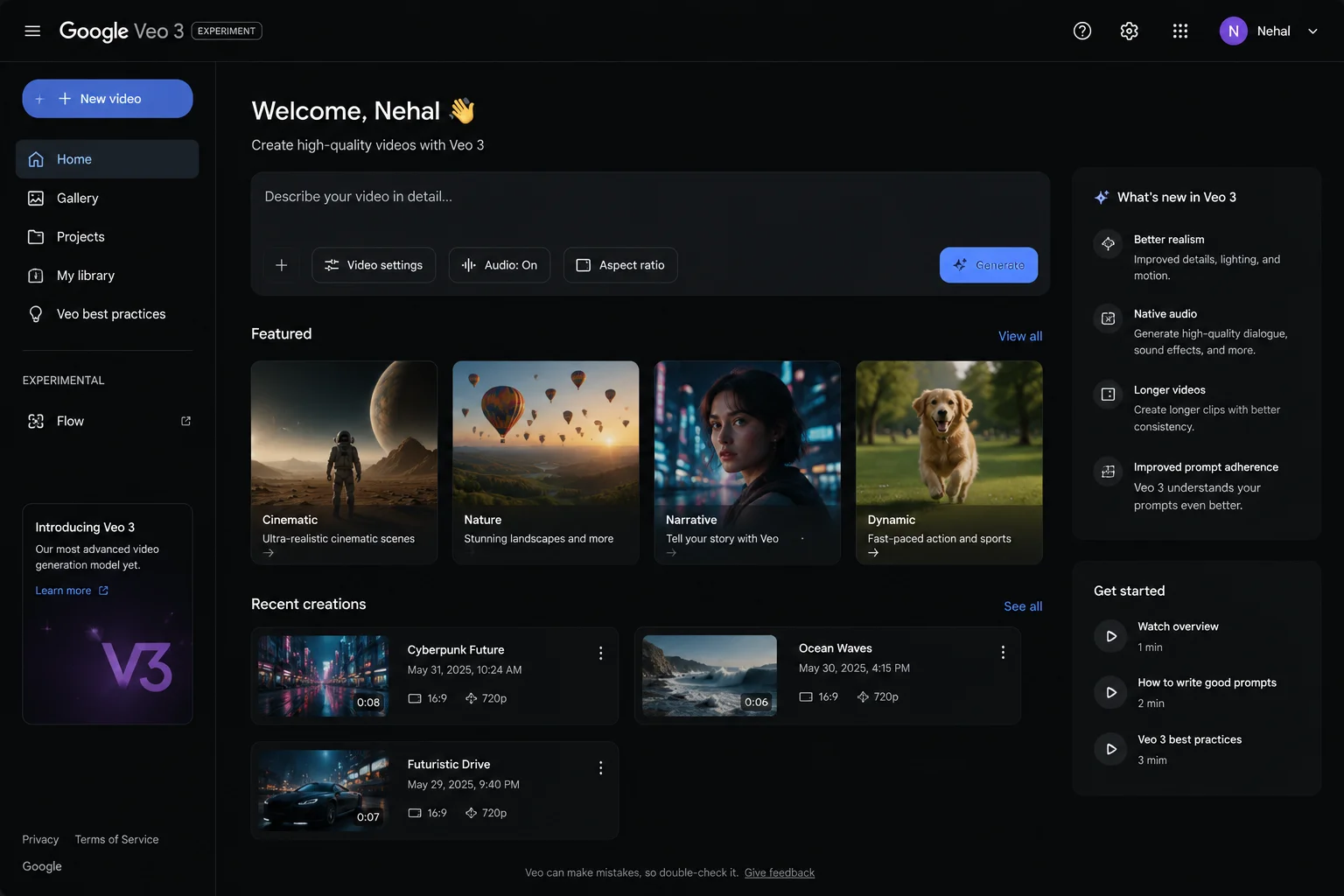Open Flow in the sidebar
1344x896 pixels.
tap(108, 421)
